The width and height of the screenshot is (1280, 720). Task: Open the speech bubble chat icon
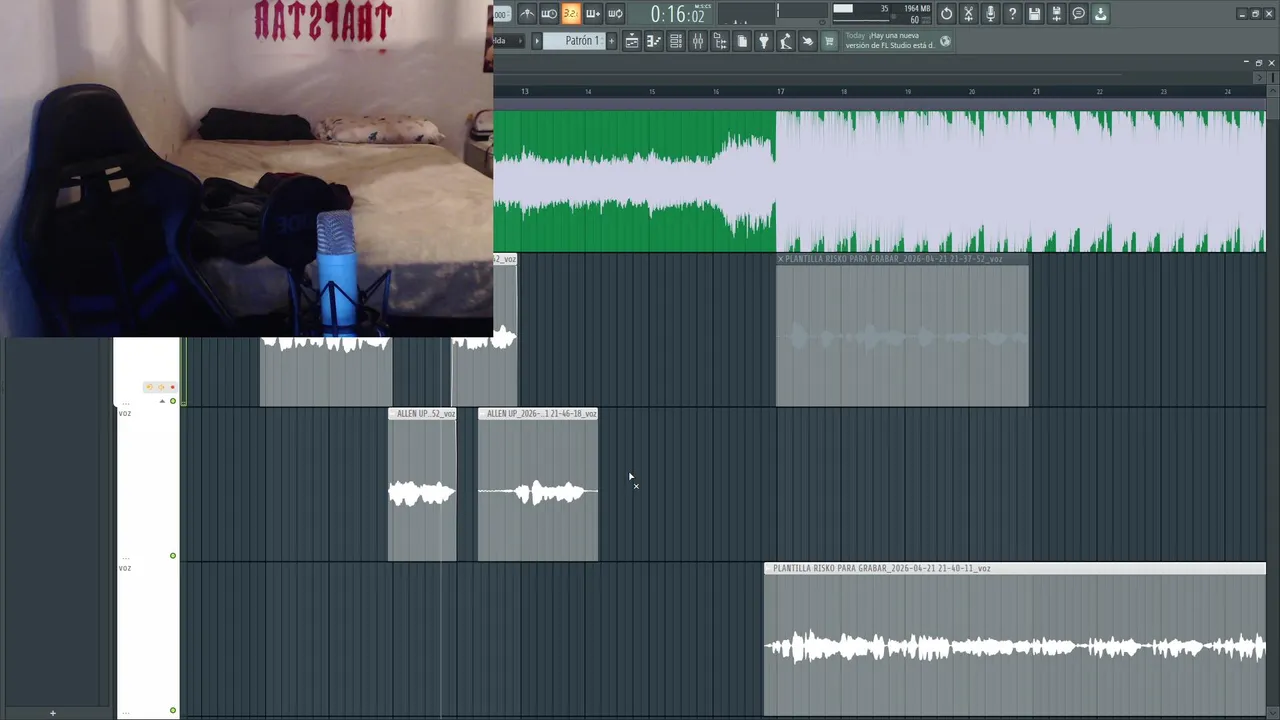click(1078, 13)
